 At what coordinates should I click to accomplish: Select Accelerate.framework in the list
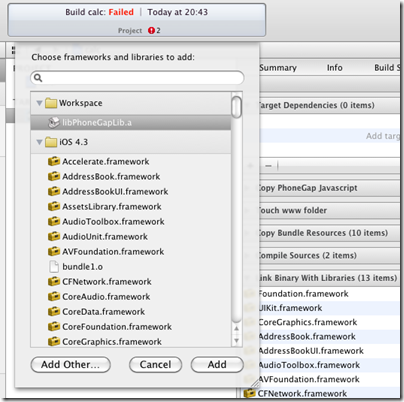[x=131, y=162]
